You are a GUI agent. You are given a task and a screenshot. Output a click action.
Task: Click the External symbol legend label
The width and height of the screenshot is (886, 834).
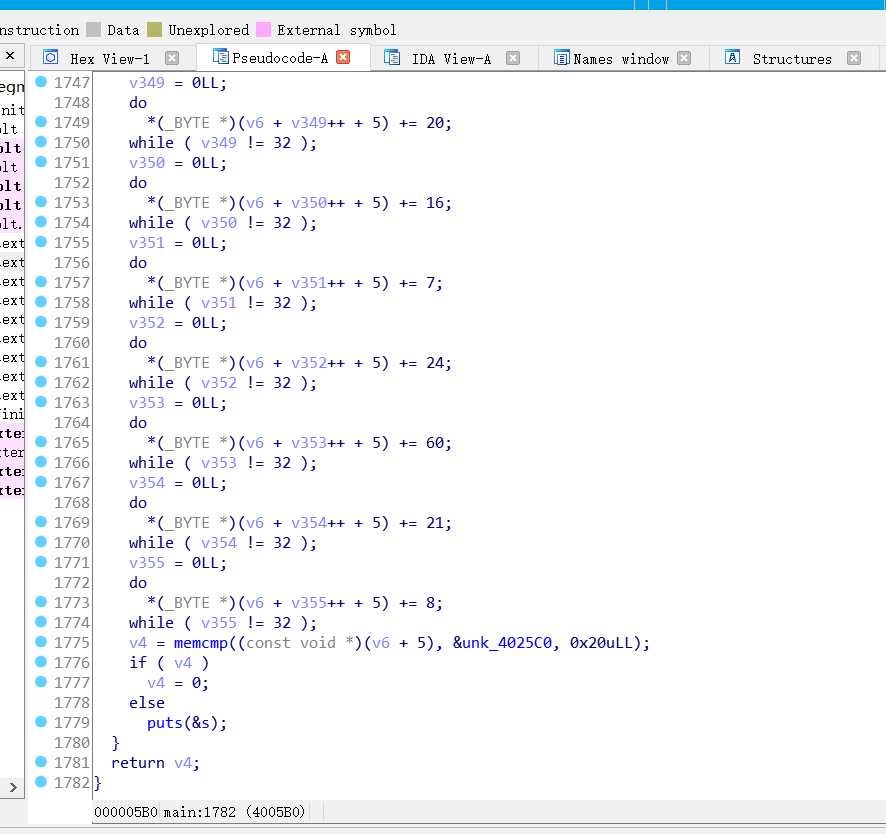click(337, 30)
